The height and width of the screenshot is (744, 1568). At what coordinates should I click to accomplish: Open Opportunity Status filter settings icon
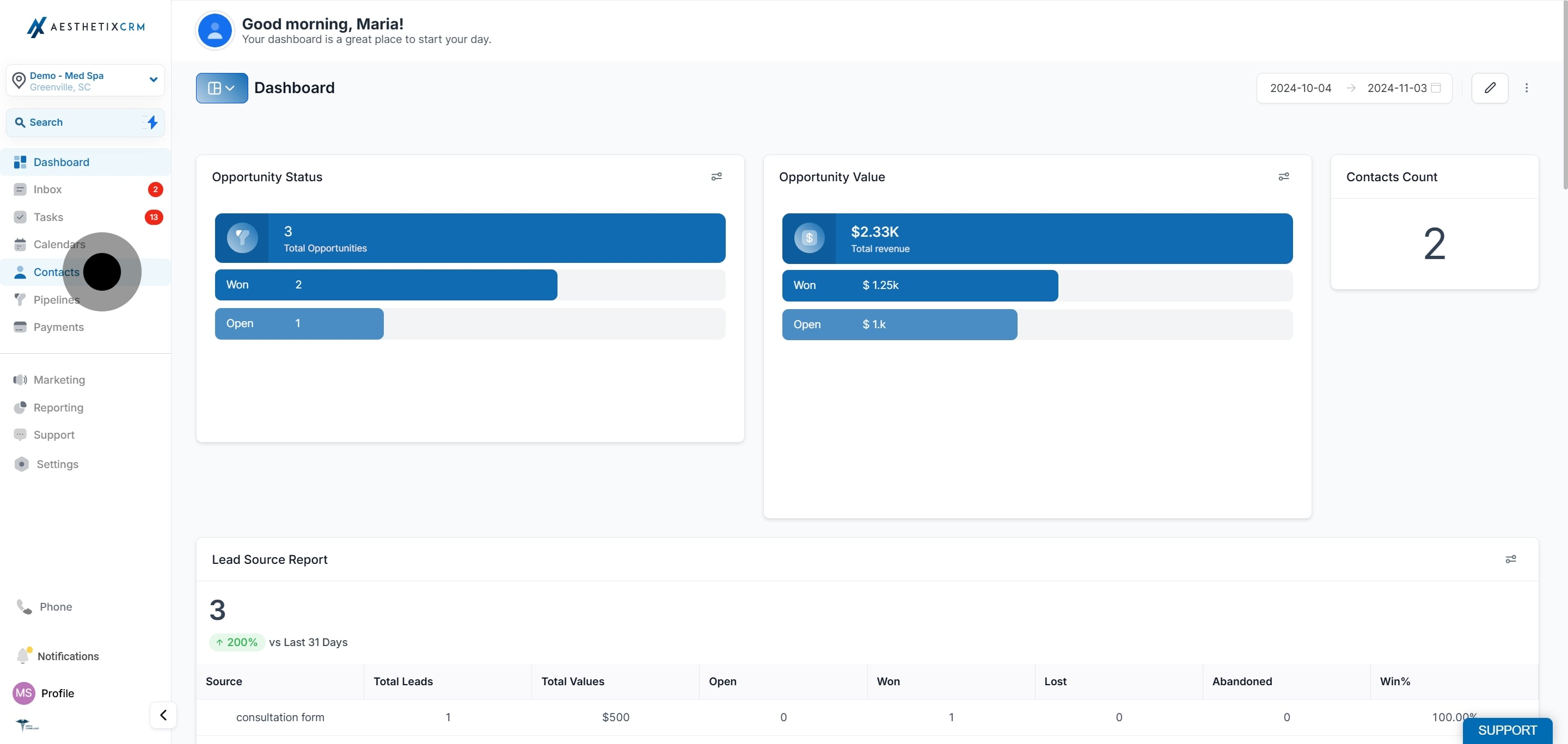(716, 176)
